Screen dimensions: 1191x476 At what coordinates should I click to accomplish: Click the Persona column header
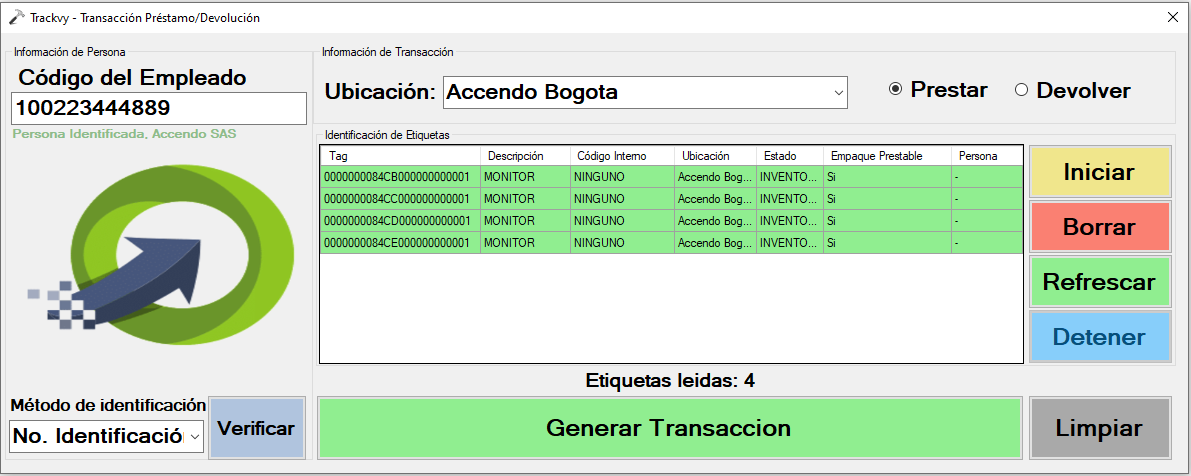987,156
